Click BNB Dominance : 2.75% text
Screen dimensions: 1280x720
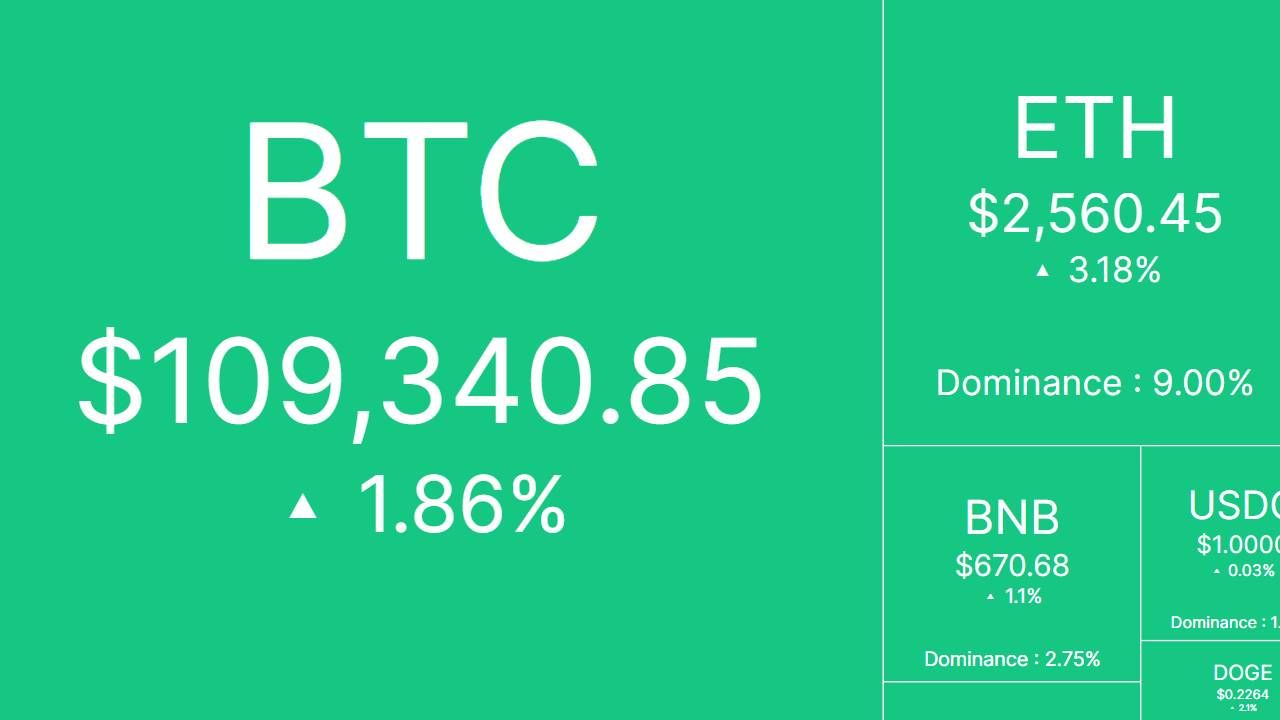(x=1012, y=659)
